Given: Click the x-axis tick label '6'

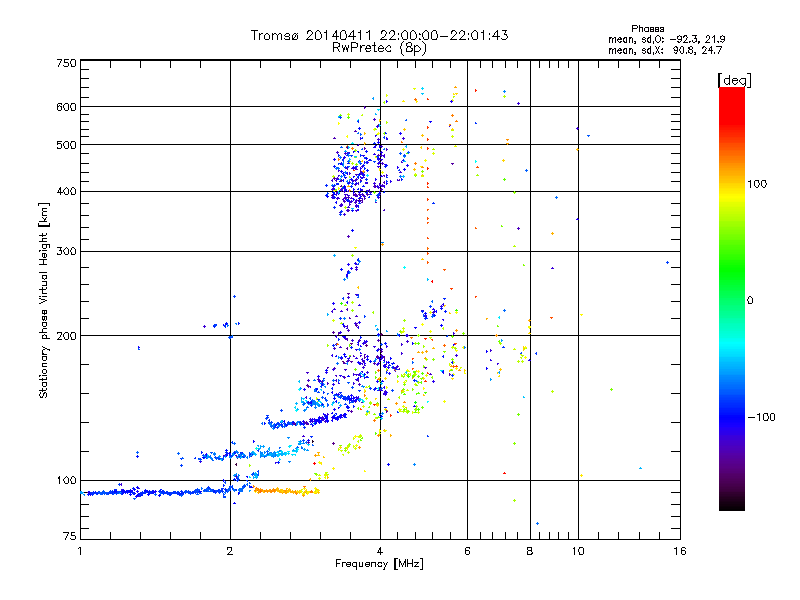Looking at the screenshot, I should tap(467, 551).
